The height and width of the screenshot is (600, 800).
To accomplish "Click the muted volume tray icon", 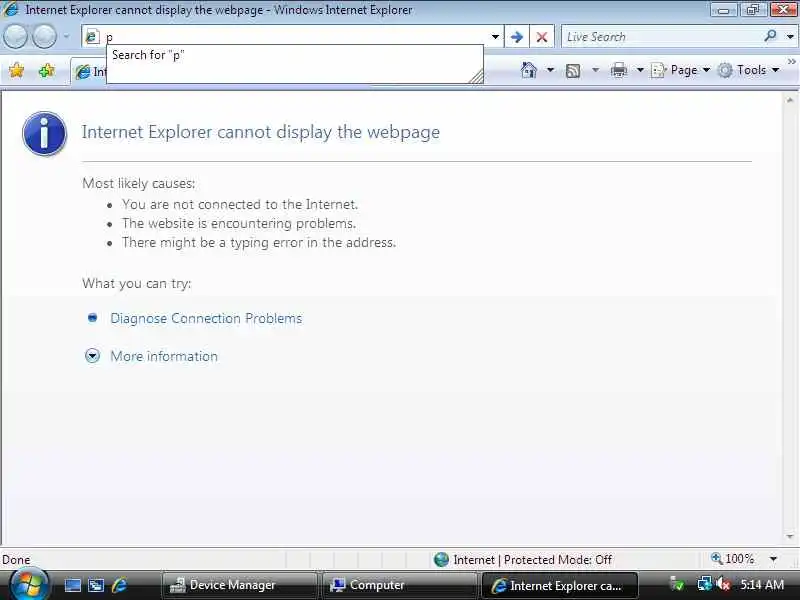I will coord(723,584).
